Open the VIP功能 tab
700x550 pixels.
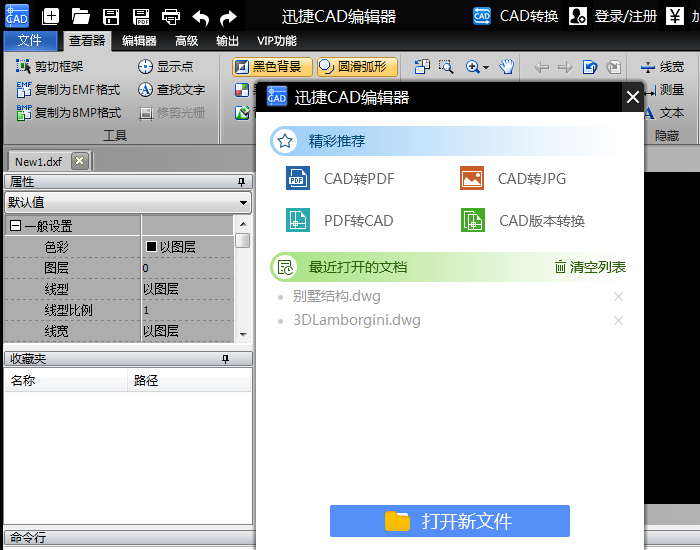277,41
